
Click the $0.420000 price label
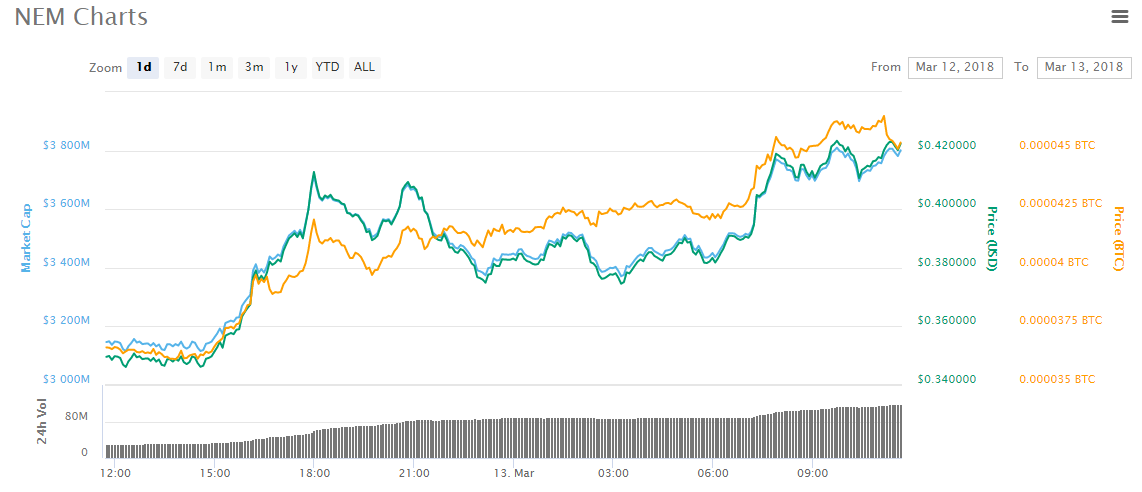pyautogui.click(x=947, y=145)
